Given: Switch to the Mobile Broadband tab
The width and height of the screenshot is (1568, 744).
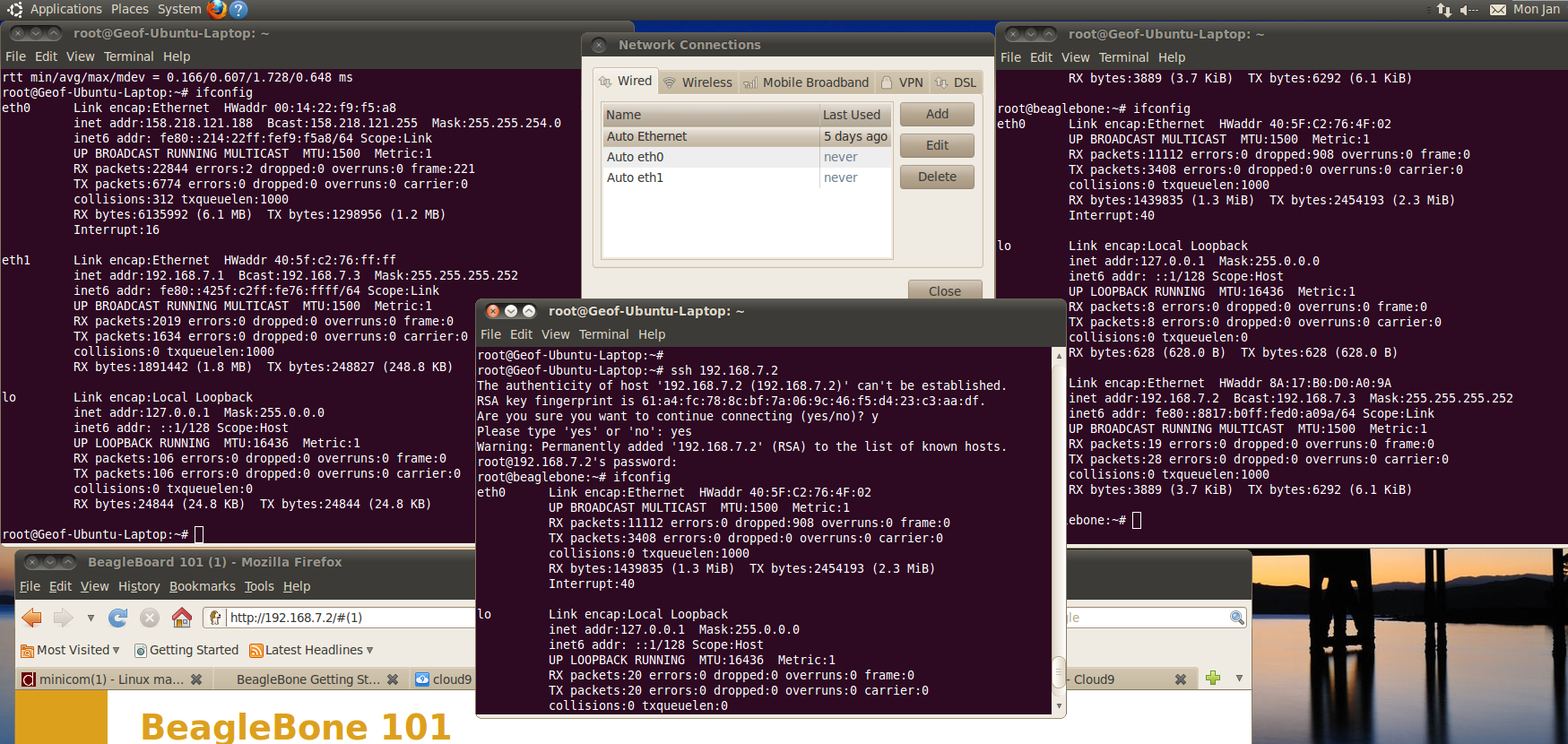Looking at the screenshot, I should pyautogui.click(x=806, y=82).
